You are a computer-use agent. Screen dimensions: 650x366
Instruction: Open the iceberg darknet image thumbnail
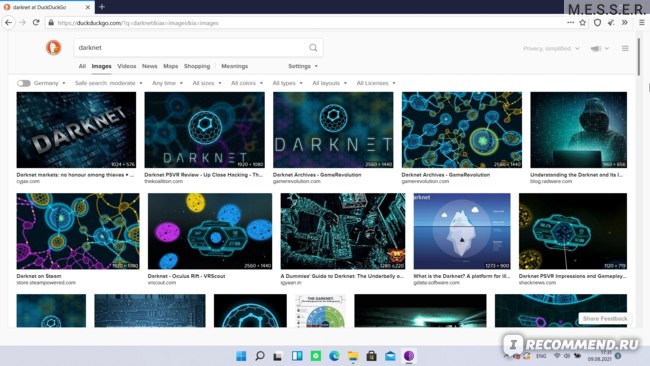coord(462,231)
